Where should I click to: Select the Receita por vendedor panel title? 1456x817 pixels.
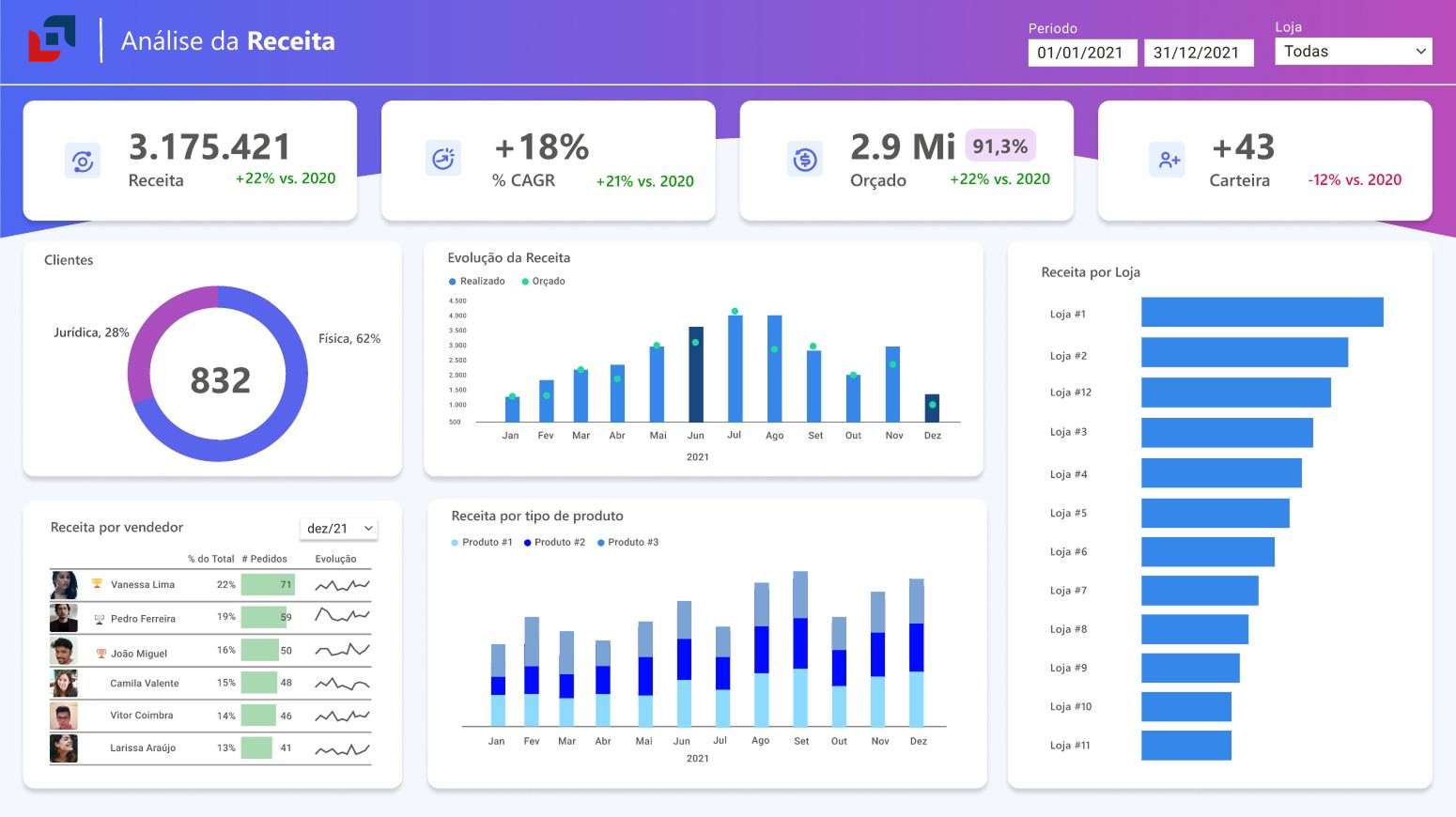[117, 528]
